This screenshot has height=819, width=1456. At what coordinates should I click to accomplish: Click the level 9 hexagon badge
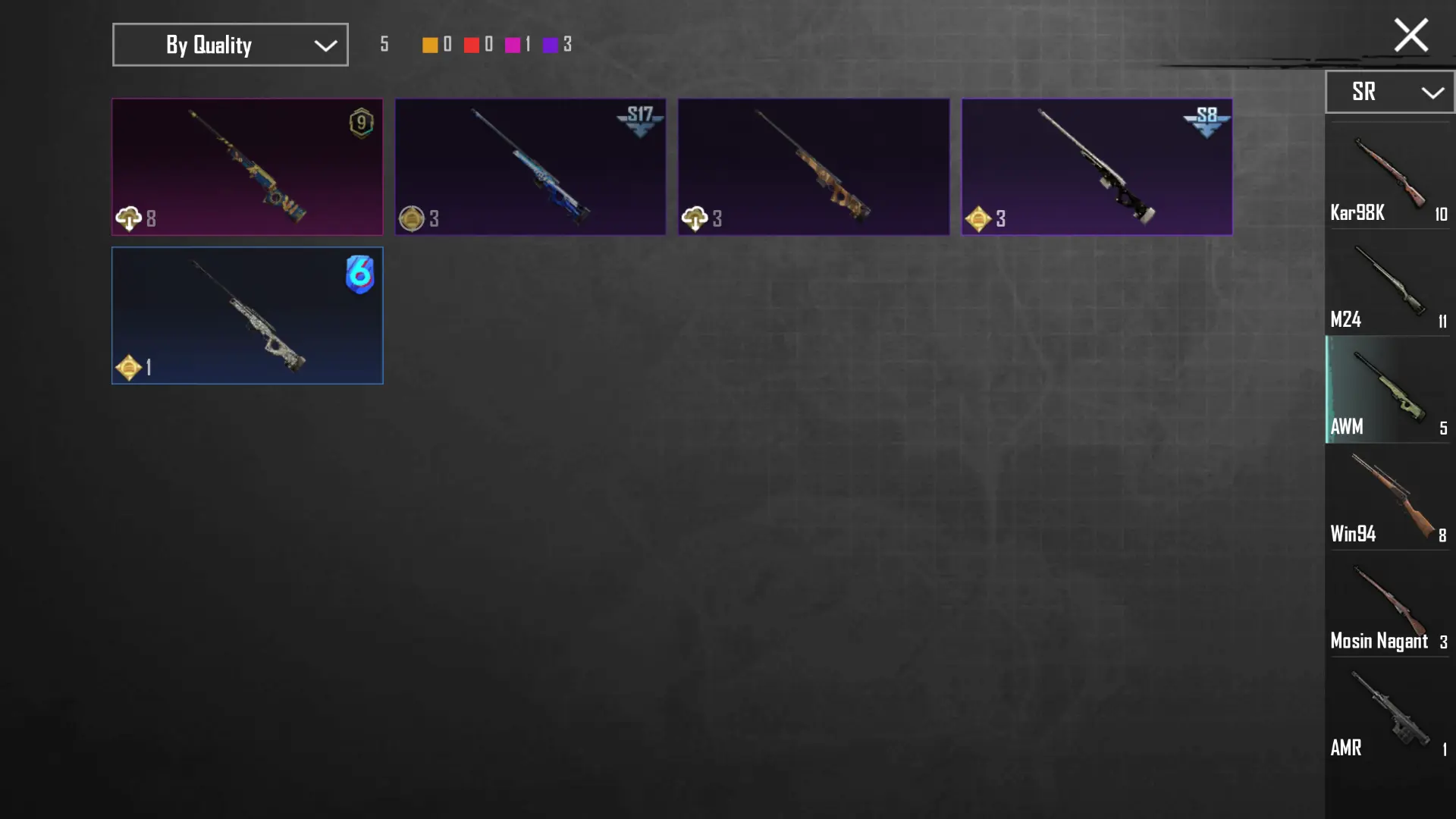tap(362, 122)
